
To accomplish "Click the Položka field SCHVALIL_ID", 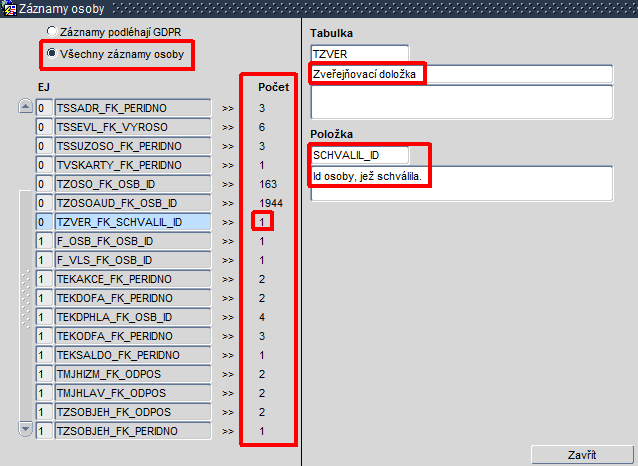I will [x=360, y=155].
